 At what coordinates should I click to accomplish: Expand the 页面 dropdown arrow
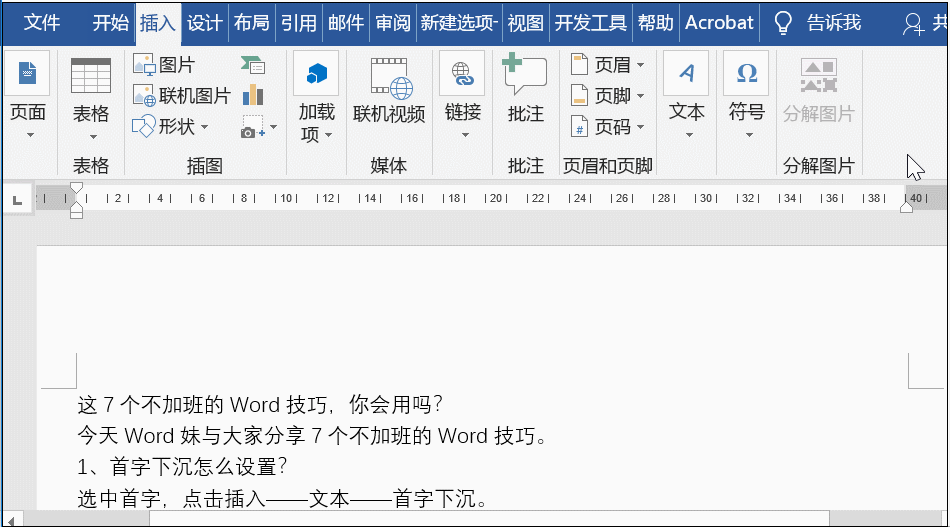(x=30, y=135)
